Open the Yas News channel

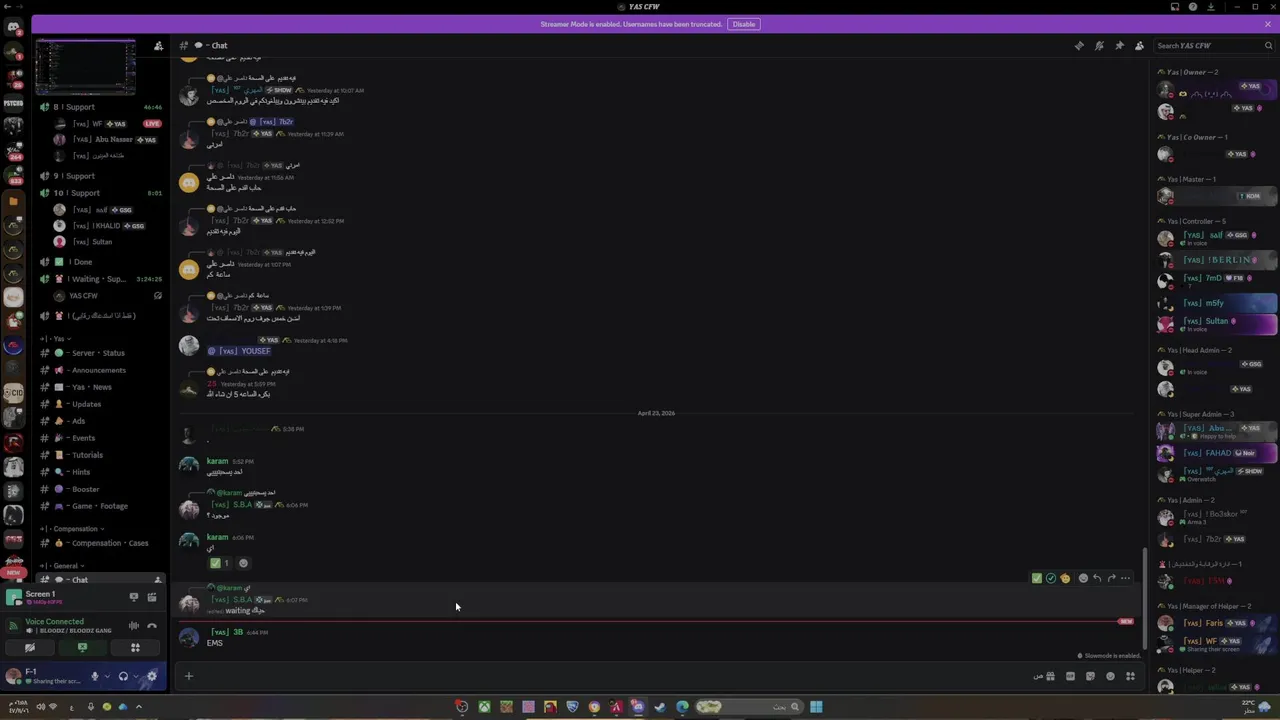click(100, 387)
